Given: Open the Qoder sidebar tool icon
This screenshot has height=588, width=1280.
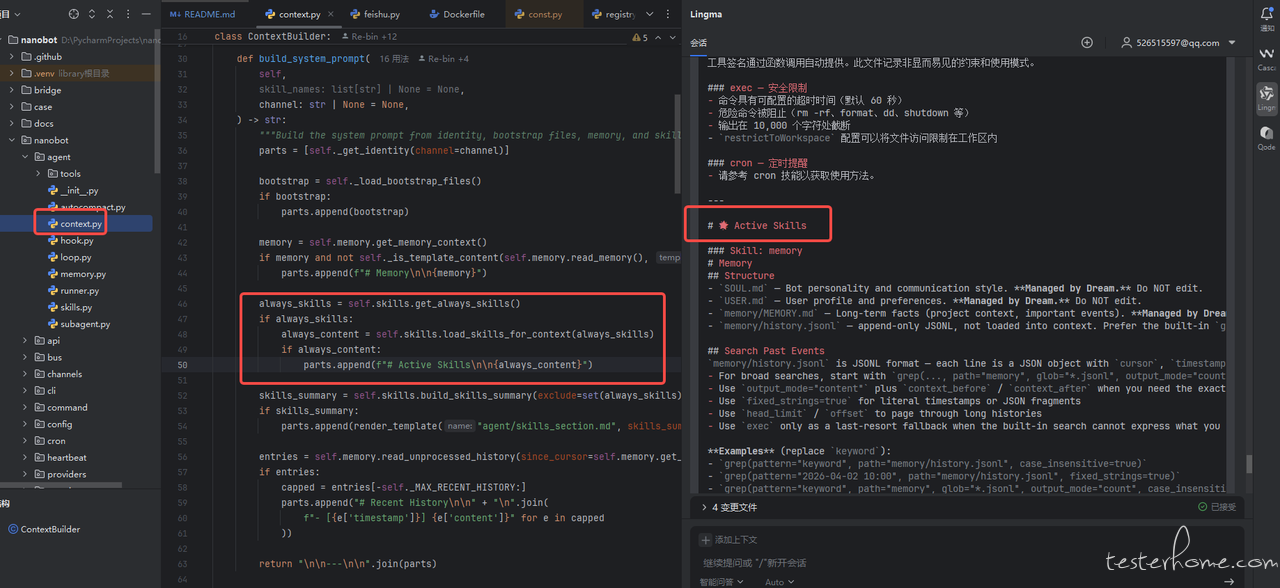Looking at the screenshot, I should pyautogui.click(x=1266, y=135).
